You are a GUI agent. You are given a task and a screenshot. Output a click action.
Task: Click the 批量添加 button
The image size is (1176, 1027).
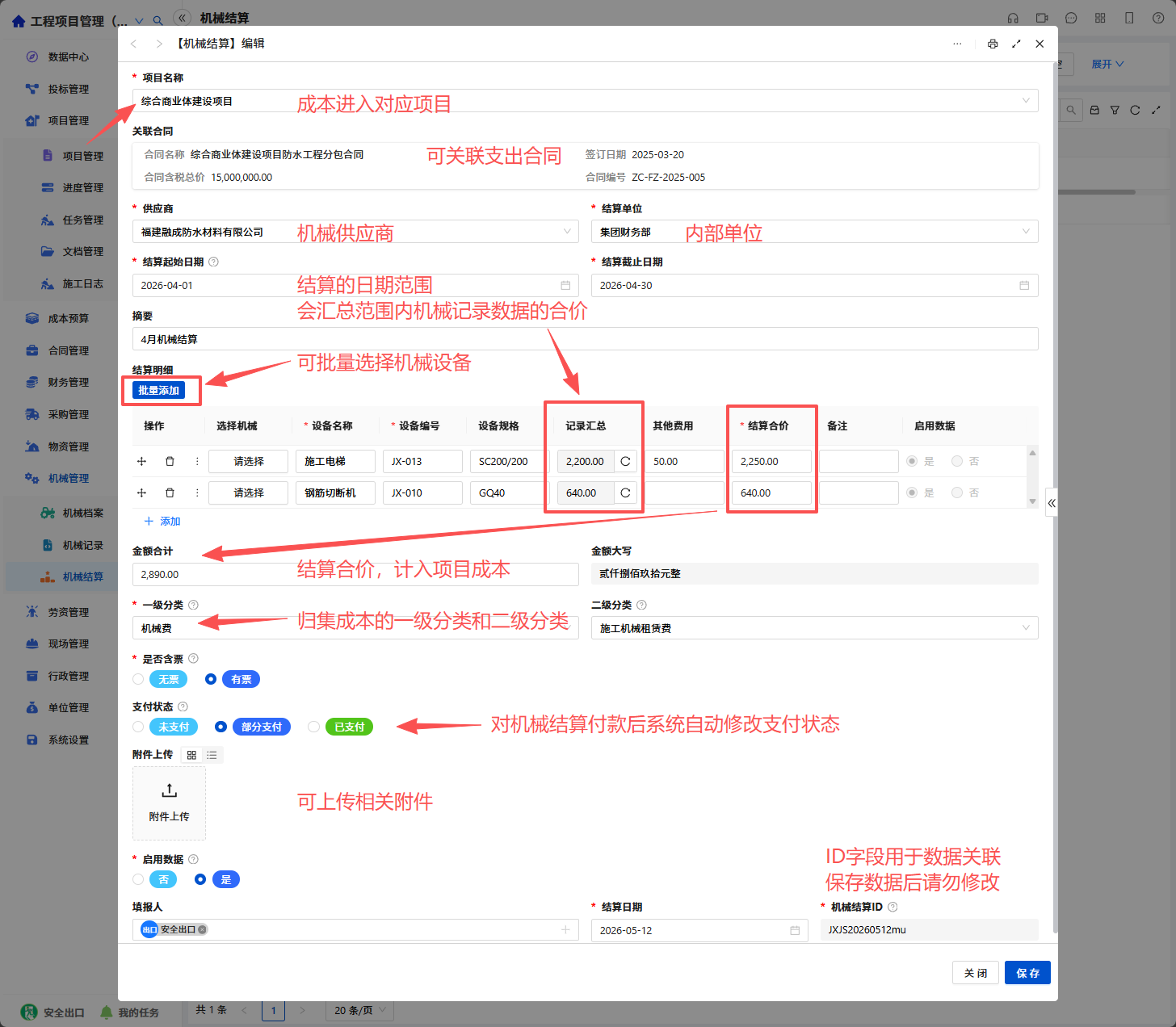[158, 390]
